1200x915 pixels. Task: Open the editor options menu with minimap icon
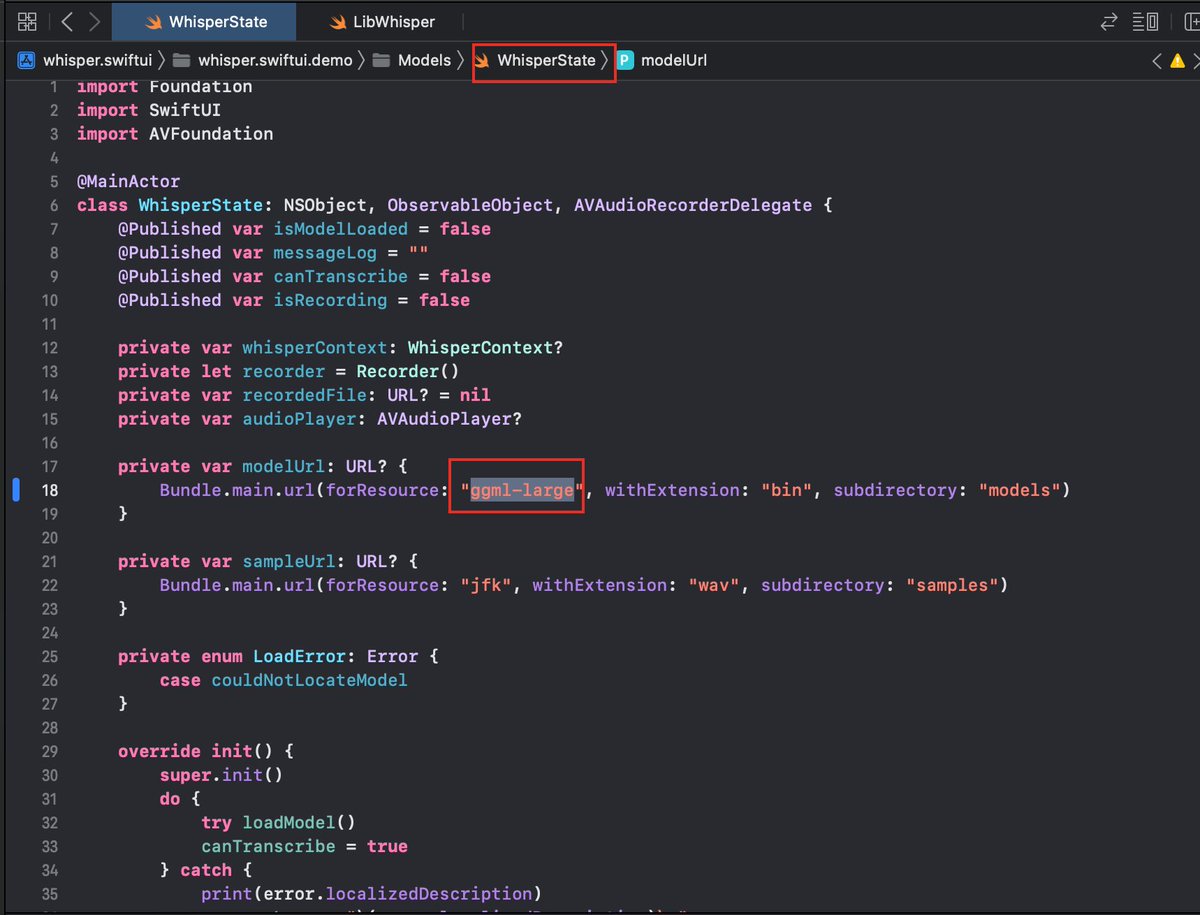coord(1145,20)
